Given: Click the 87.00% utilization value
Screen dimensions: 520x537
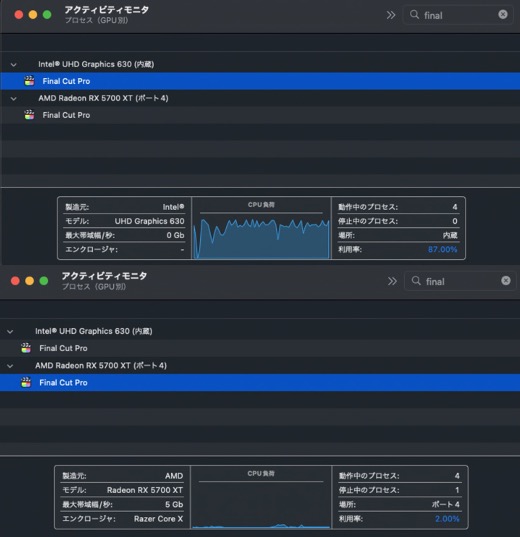Looking at the screenshot, I should coord(442,249).
